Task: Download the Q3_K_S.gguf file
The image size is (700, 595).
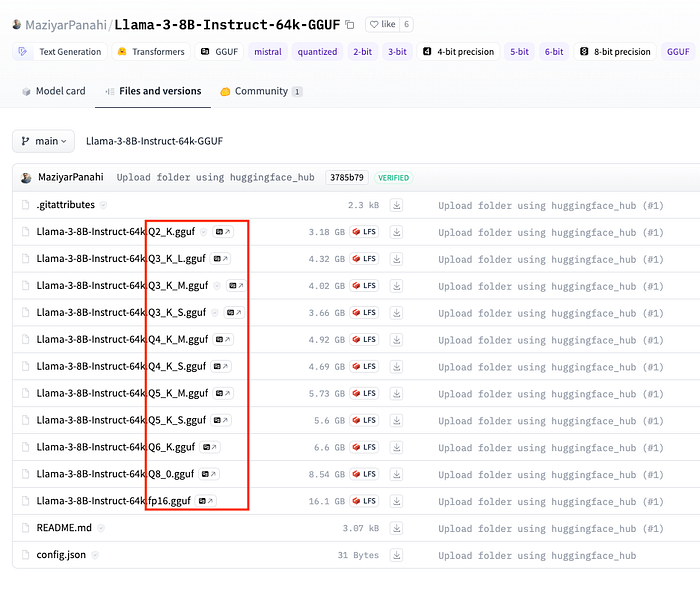Action: point(396,313)
